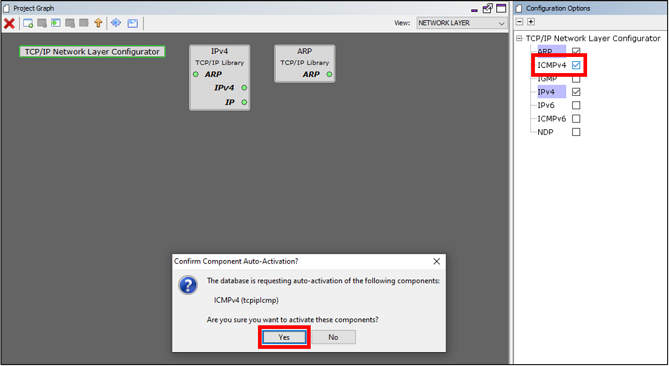Select the NDP tree item label
Screen dimensions: 669x366
click(545, 132)
